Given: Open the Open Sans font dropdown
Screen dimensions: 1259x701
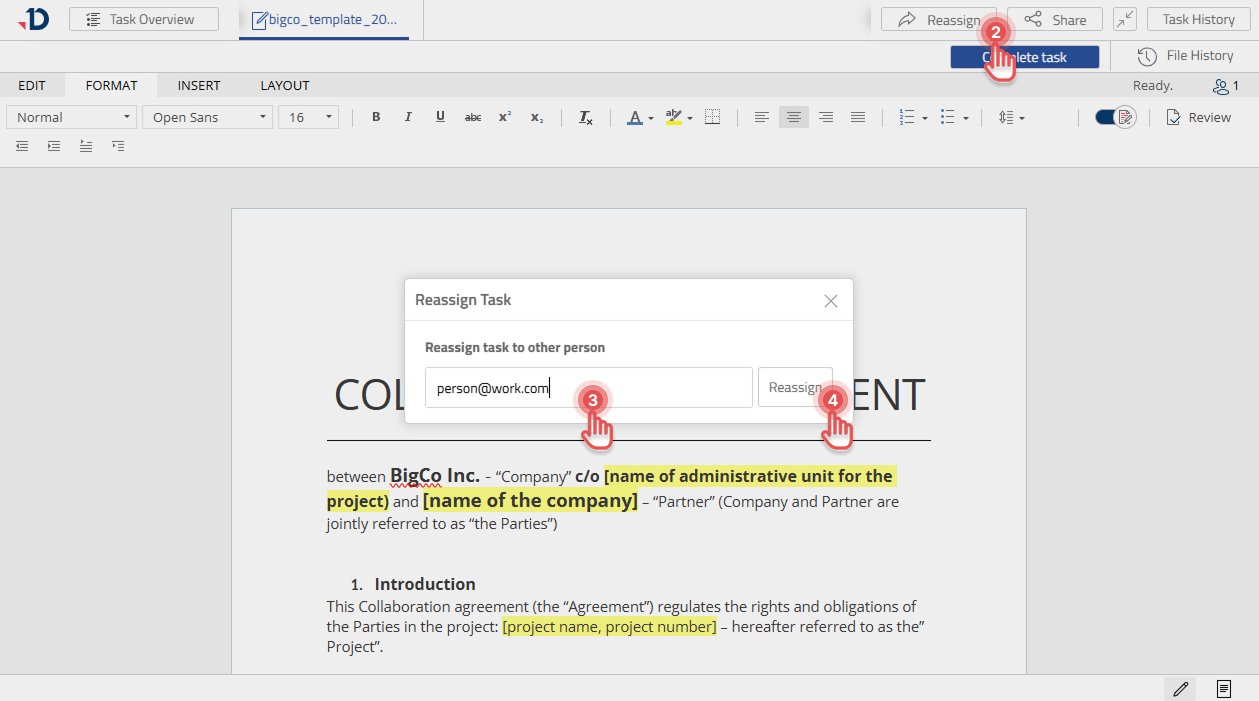Looking at the screenshot, I should tap(206, 117).
